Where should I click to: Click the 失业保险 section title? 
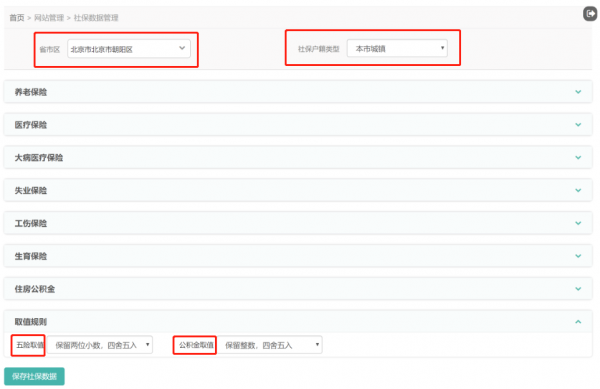[31, 190]
